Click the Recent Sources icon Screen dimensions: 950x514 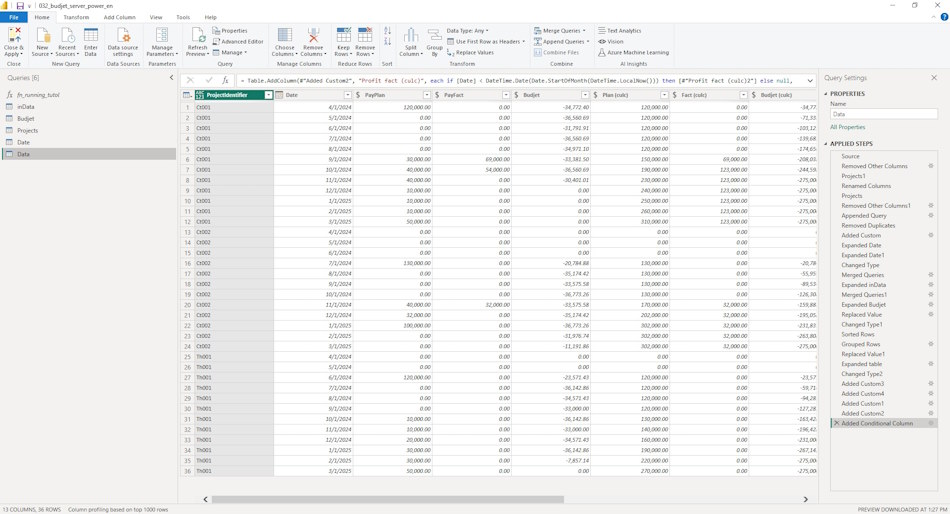coord(67,35)
